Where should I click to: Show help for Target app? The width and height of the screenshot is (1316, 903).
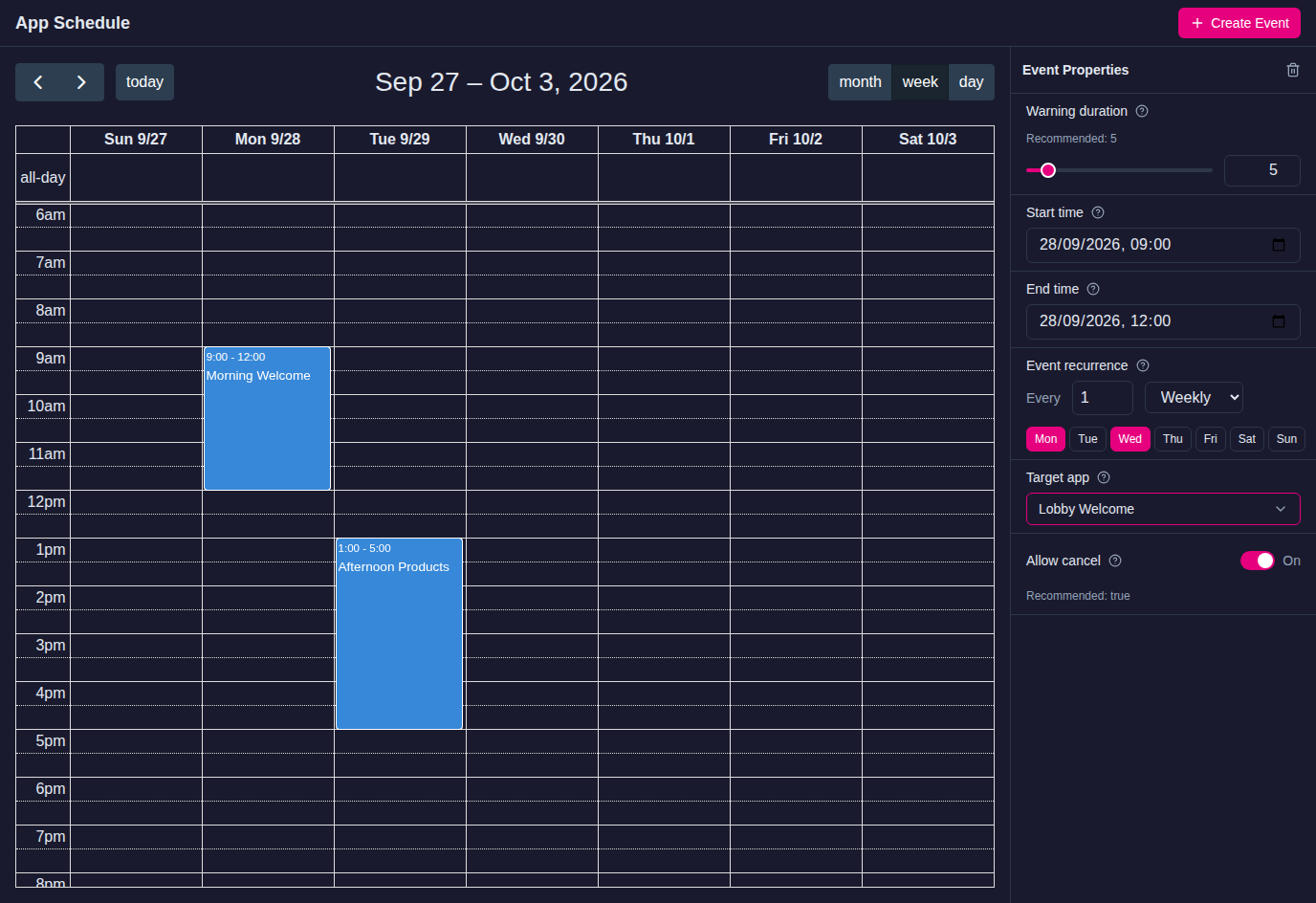tap(1104, 477)
